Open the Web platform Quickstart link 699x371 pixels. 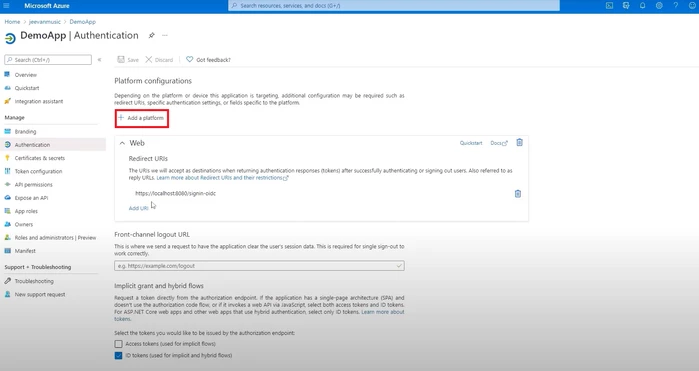tap(471, 143)
